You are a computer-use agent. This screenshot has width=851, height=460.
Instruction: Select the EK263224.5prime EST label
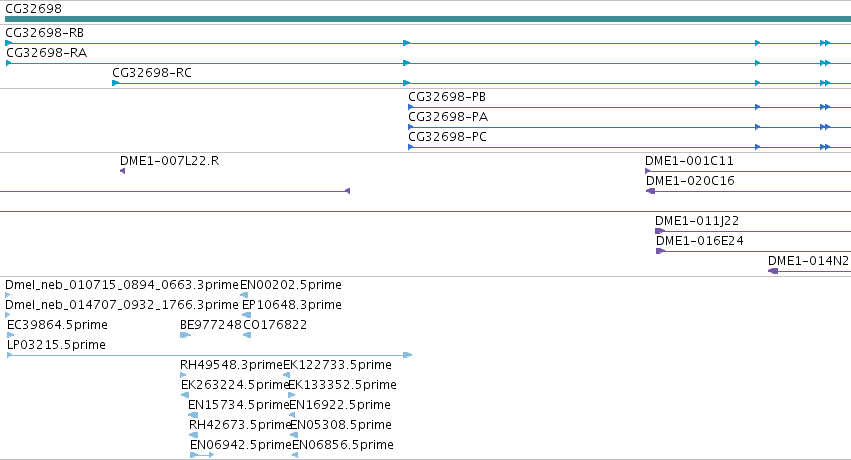point(234,385)
